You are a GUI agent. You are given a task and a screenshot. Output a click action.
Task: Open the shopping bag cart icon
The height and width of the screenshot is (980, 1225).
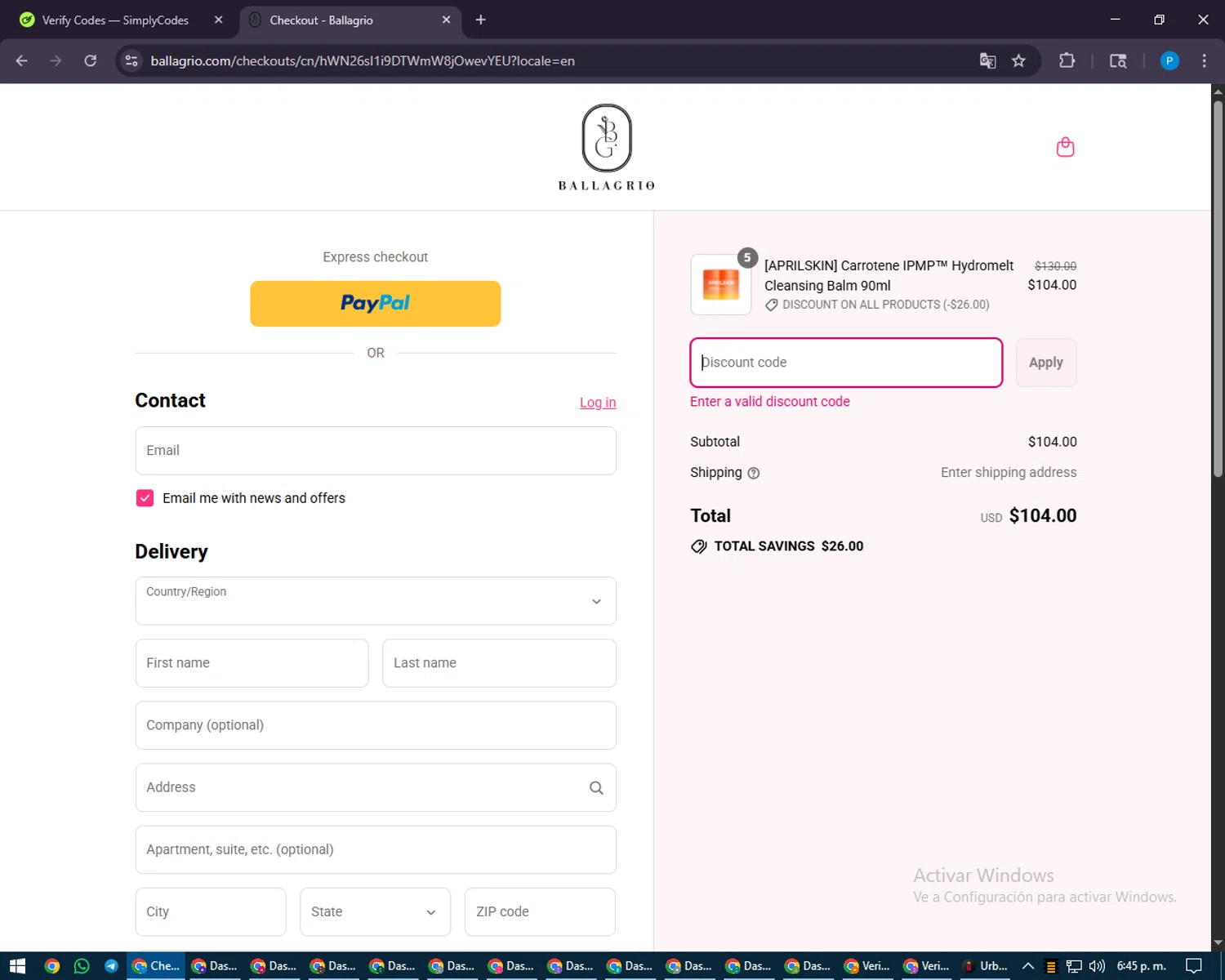click(1065, 147)
